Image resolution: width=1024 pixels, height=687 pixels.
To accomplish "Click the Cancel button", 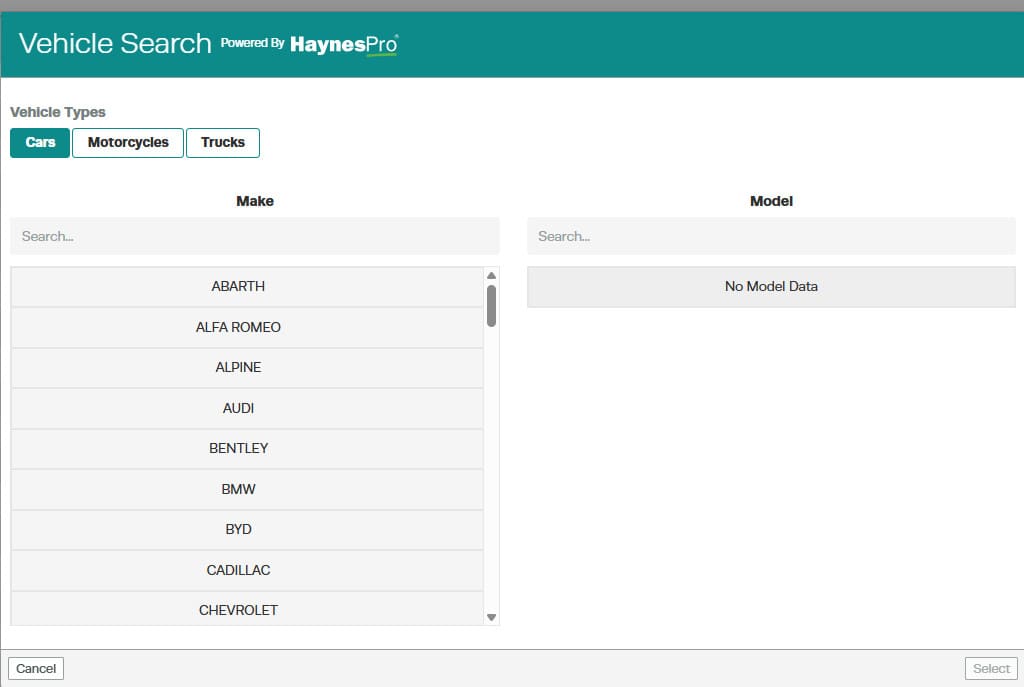I will (x=36, y=668).
